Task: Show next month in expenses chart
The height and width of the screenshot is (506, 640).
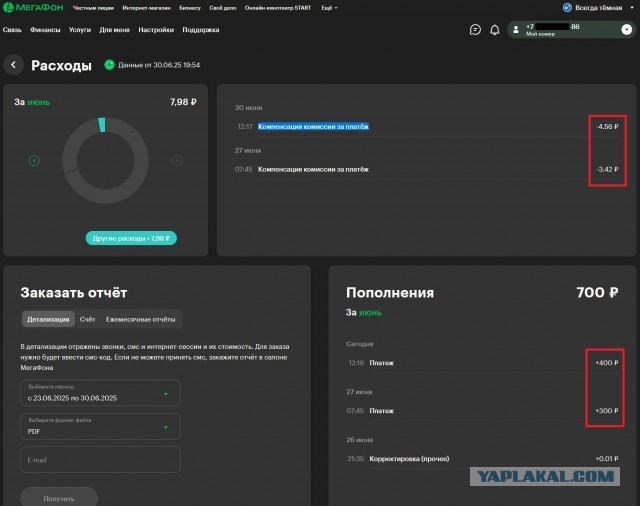Action: coord(176,160)
